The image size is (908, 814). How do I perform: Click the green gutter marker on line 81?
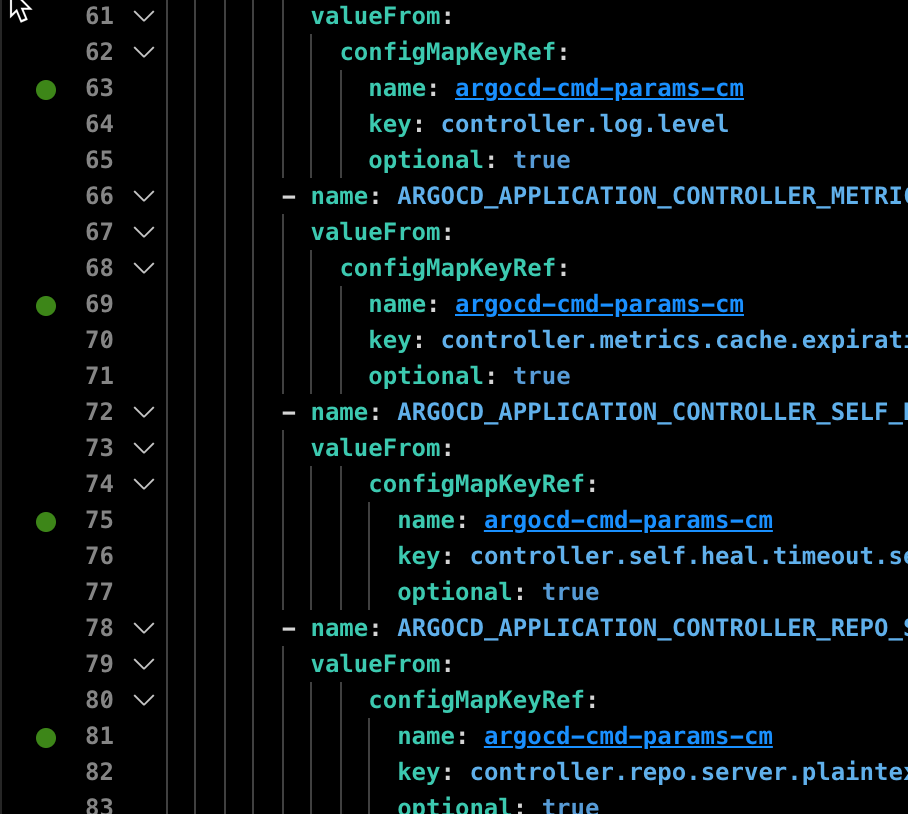tap(46, 738)
